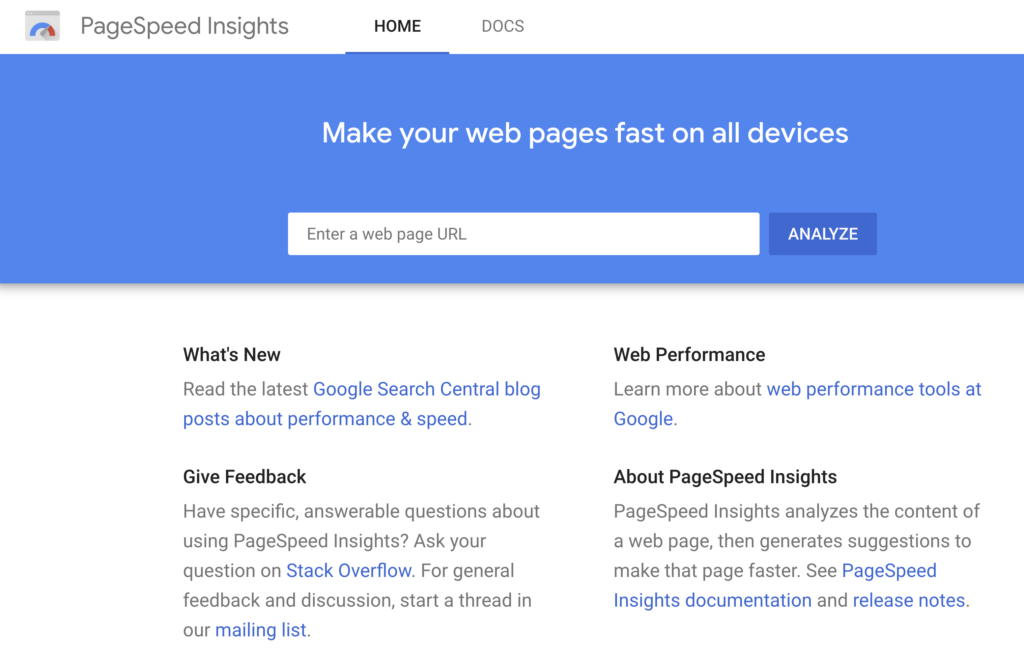Image resolution: width=1024 pixels, height=661 pixels.
Task: Open the DOCS tab
Action: (502, 26)
